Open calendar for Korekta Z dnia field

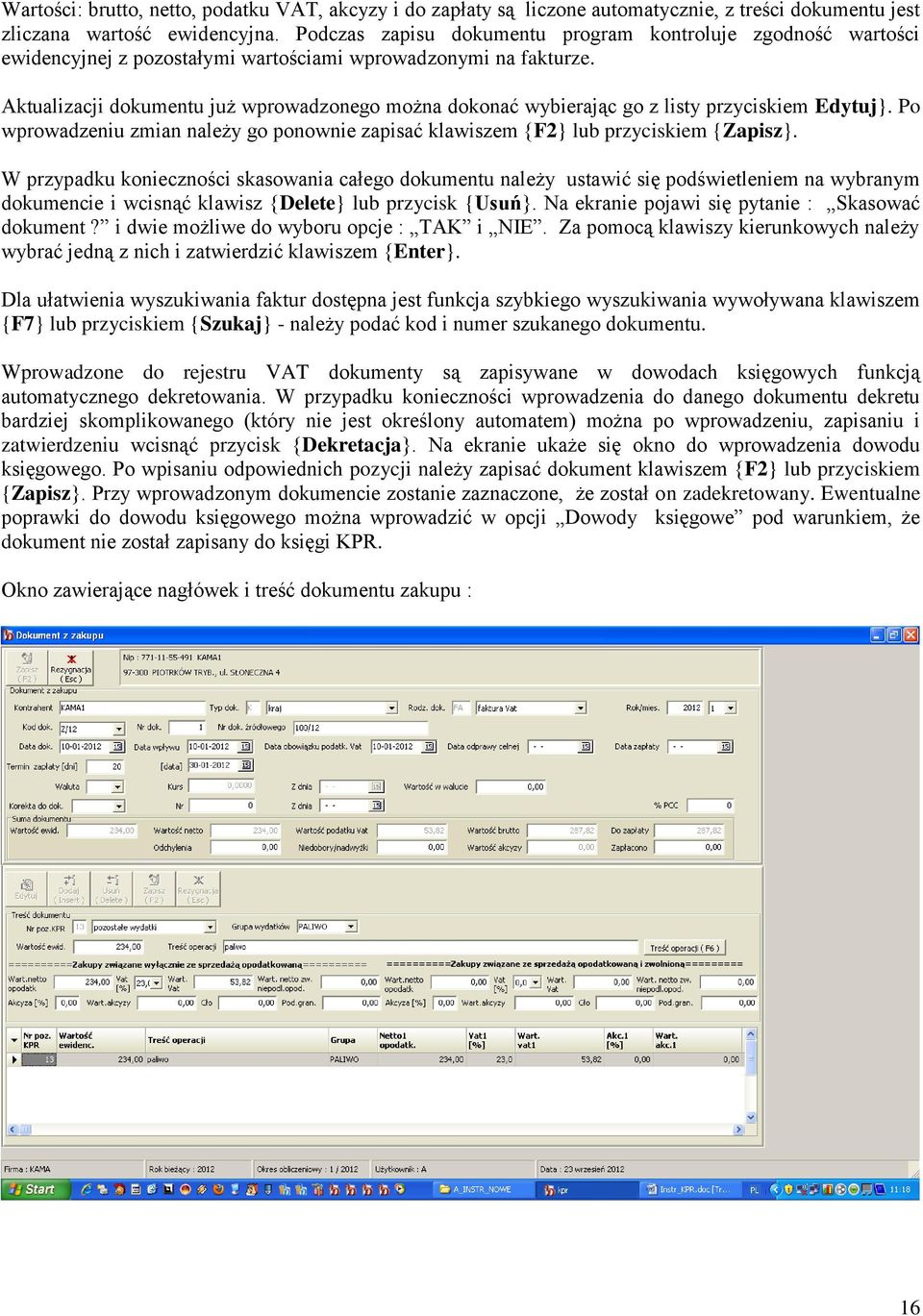(x=376, y=806)
